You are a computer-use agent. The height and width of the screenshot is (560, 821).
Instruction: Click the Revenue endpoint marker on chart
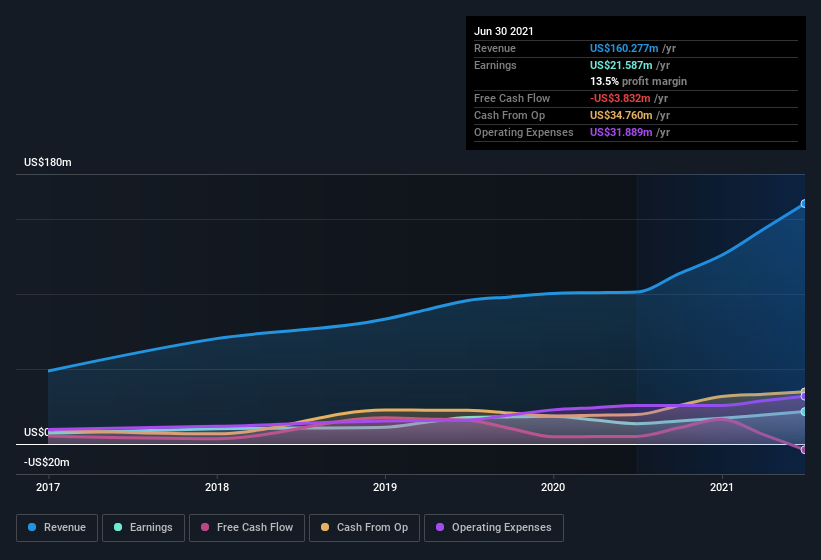pyautogui.click(x=804, y=204)
